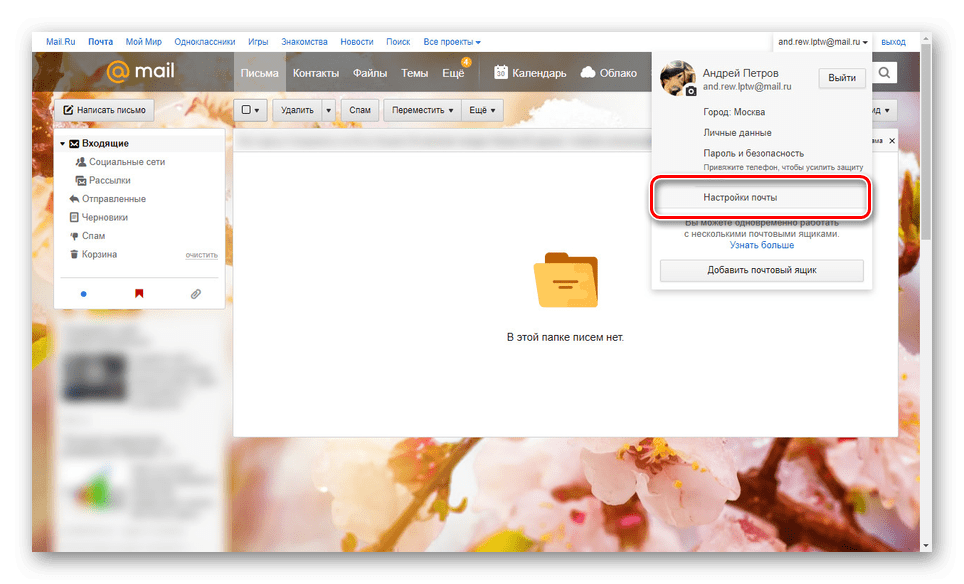Viewport: 964px width, 584px height.
Task: Open the Отправленные folder
Action: click(x=108, y=199)
